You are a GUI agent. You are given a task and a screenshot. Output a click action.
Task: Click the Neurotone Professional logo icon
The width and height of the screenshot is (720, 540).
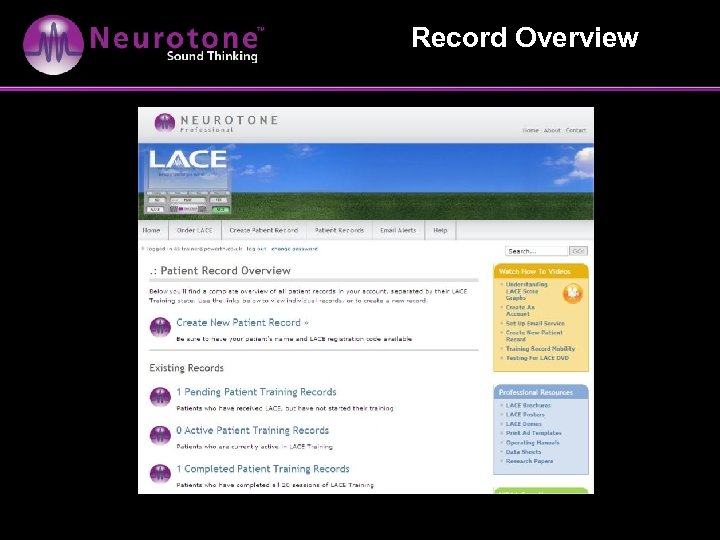(164, 123)
